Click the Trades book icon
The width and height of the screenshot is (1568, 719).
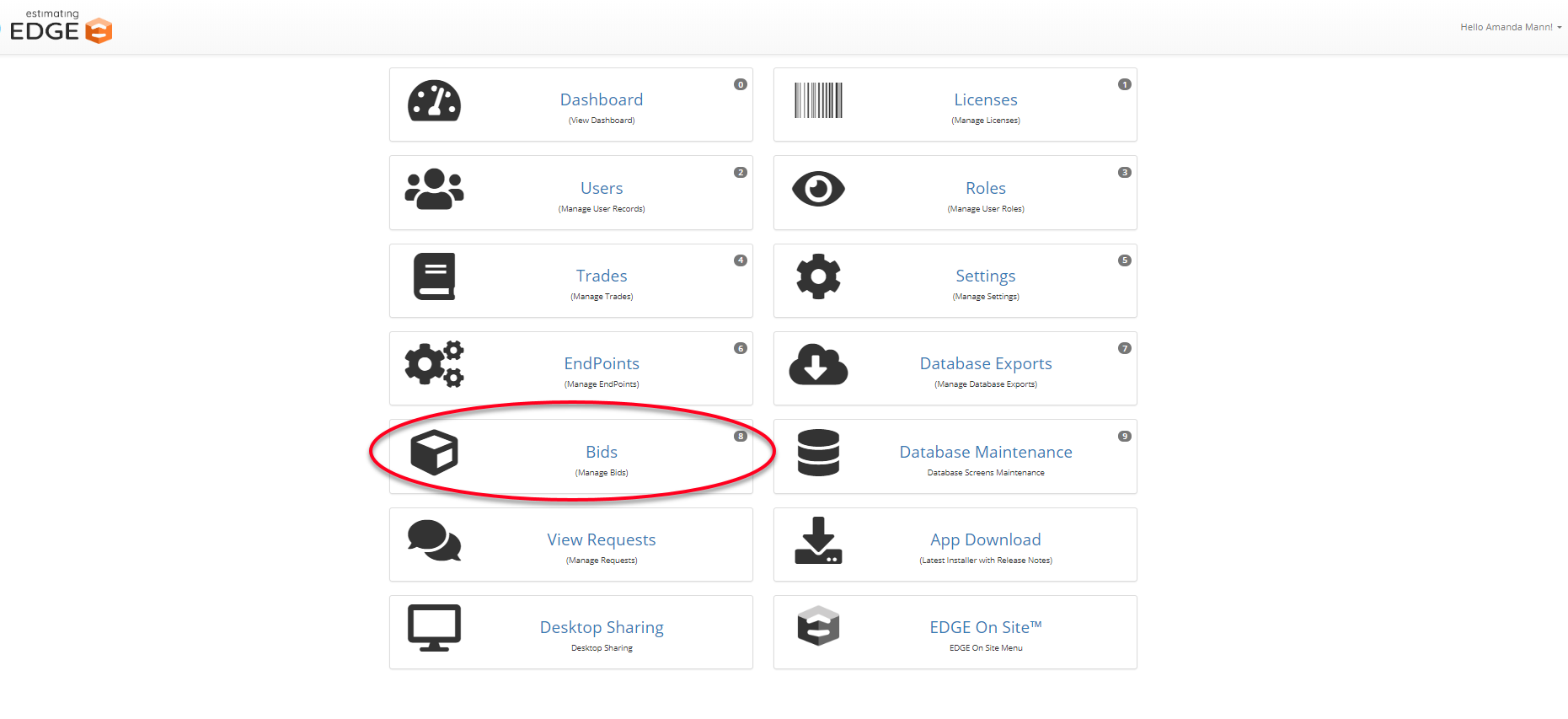[x=434, y=276]
